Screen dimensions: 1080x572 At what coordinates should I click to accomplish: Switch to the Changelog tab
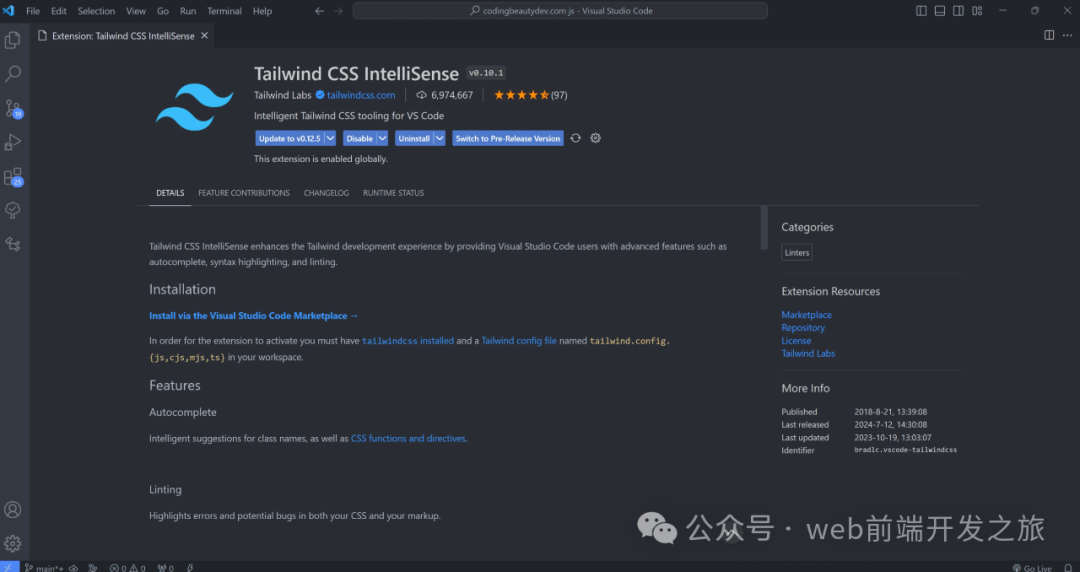point(326,193)
